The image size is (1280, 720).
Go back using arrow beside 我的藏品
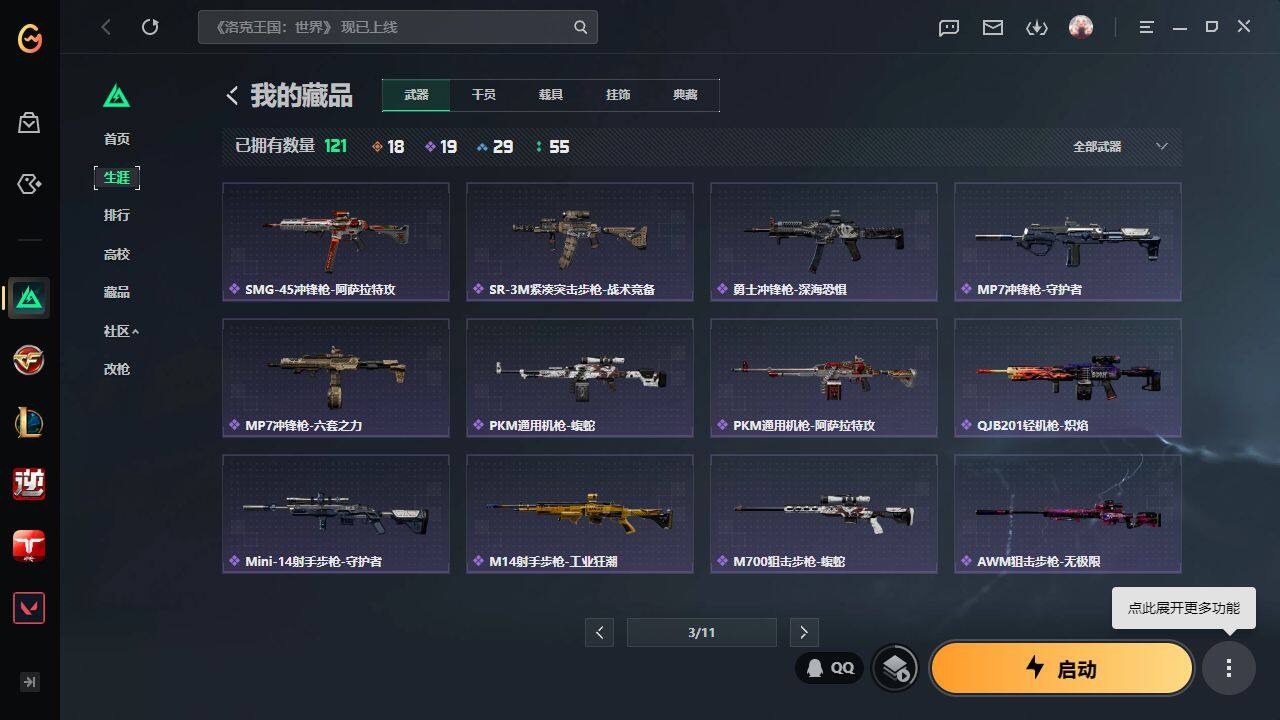point(232,95)
